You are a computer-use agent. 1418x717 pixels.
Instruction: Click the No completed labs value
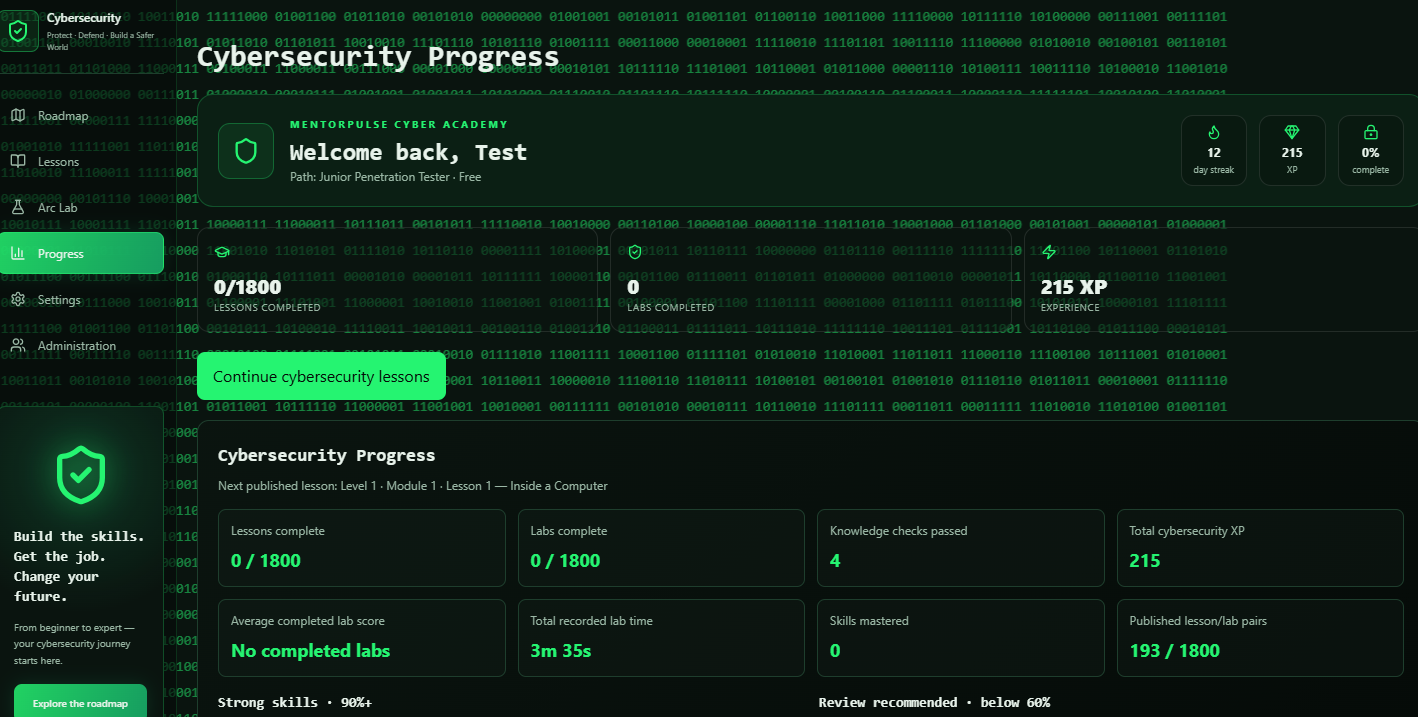click(311, 651)
